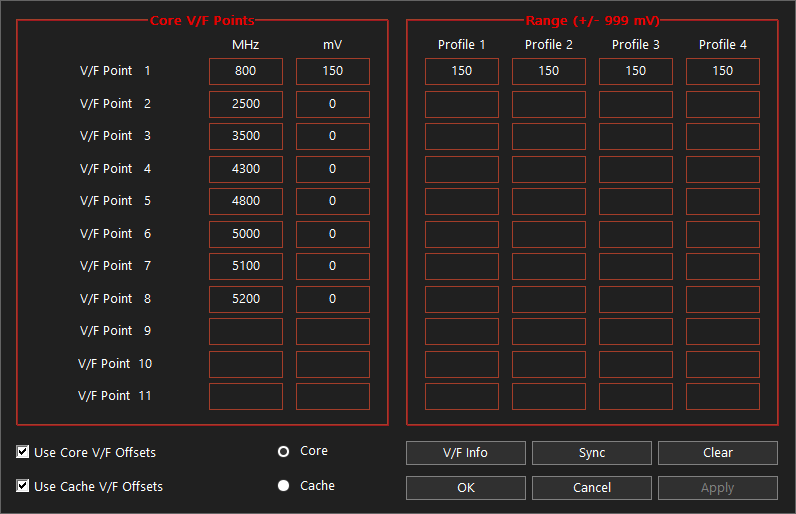This screenshot has height=514, width=796.
Task: Click Profile 2 range field in V/F Point 11 row
Action: click(x=549, y=396)
